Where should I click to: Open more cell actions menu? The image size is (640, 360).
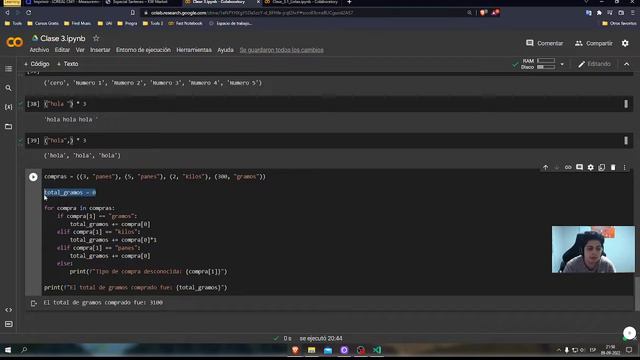click(624, 167)
